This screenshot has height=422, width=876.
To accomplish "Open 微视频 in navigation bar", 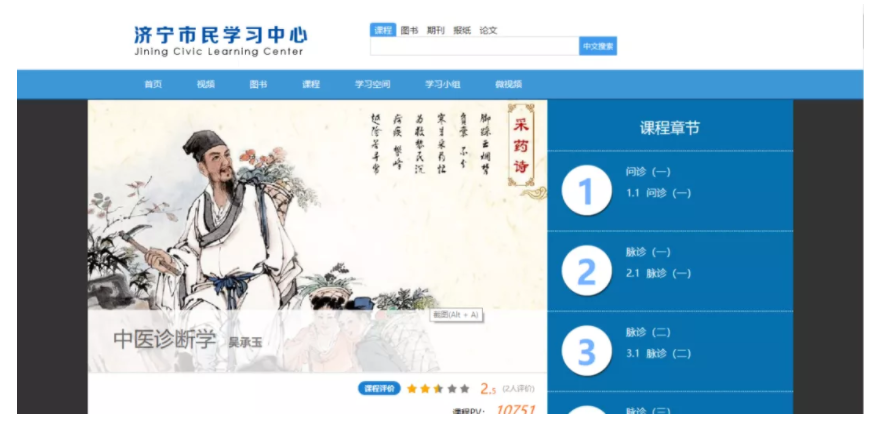I will [508, 84].
